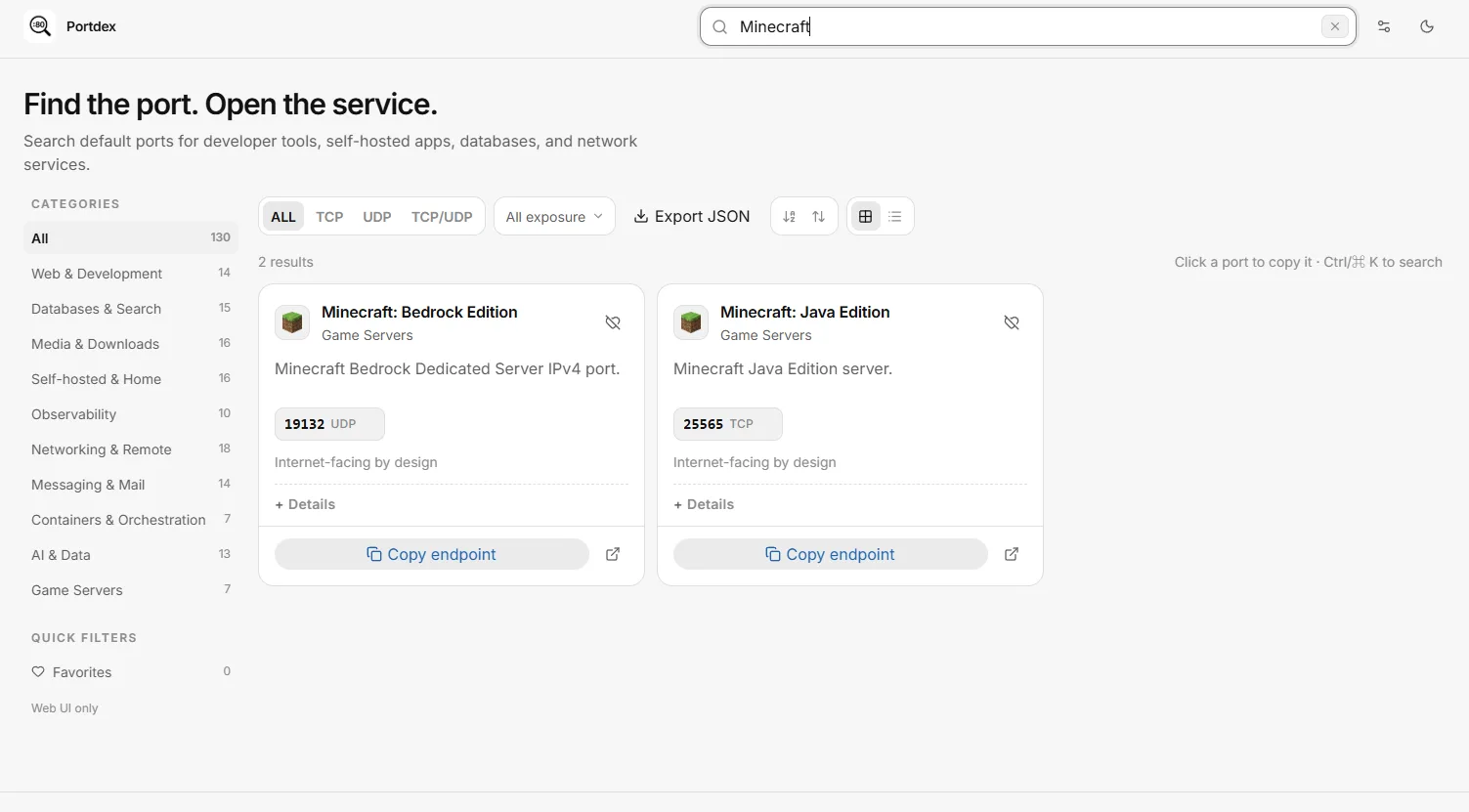Open Containers & Orchestration category

pyautogui.click(x=131, y=520)
